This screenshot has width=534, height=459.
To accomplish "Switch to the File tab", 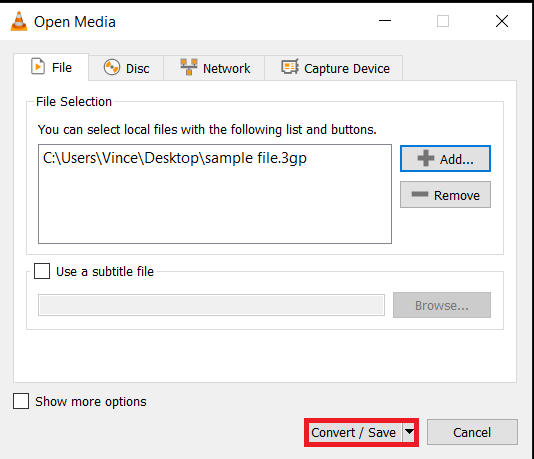I will point(51,67).
